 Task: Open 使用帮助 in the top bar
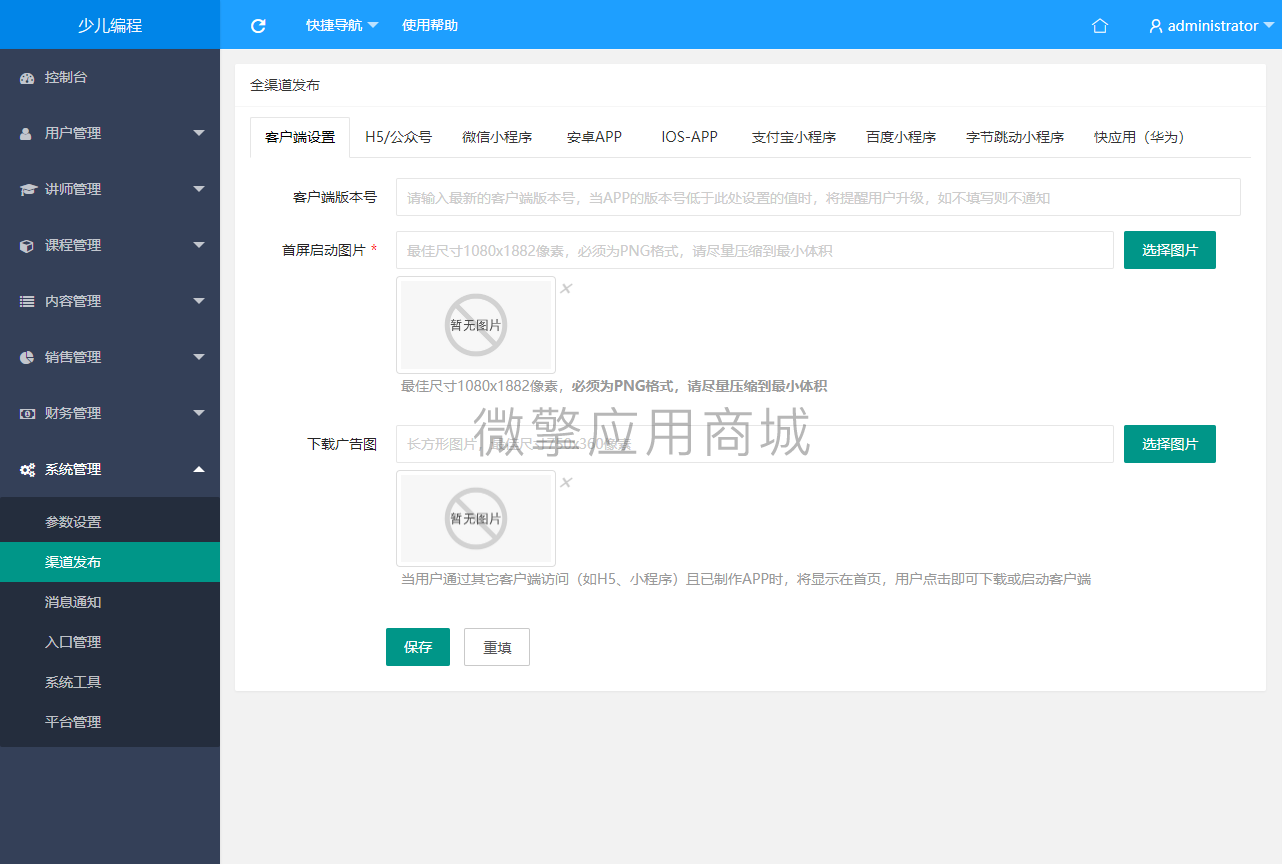pyautogui.click(x=430, y=26)
